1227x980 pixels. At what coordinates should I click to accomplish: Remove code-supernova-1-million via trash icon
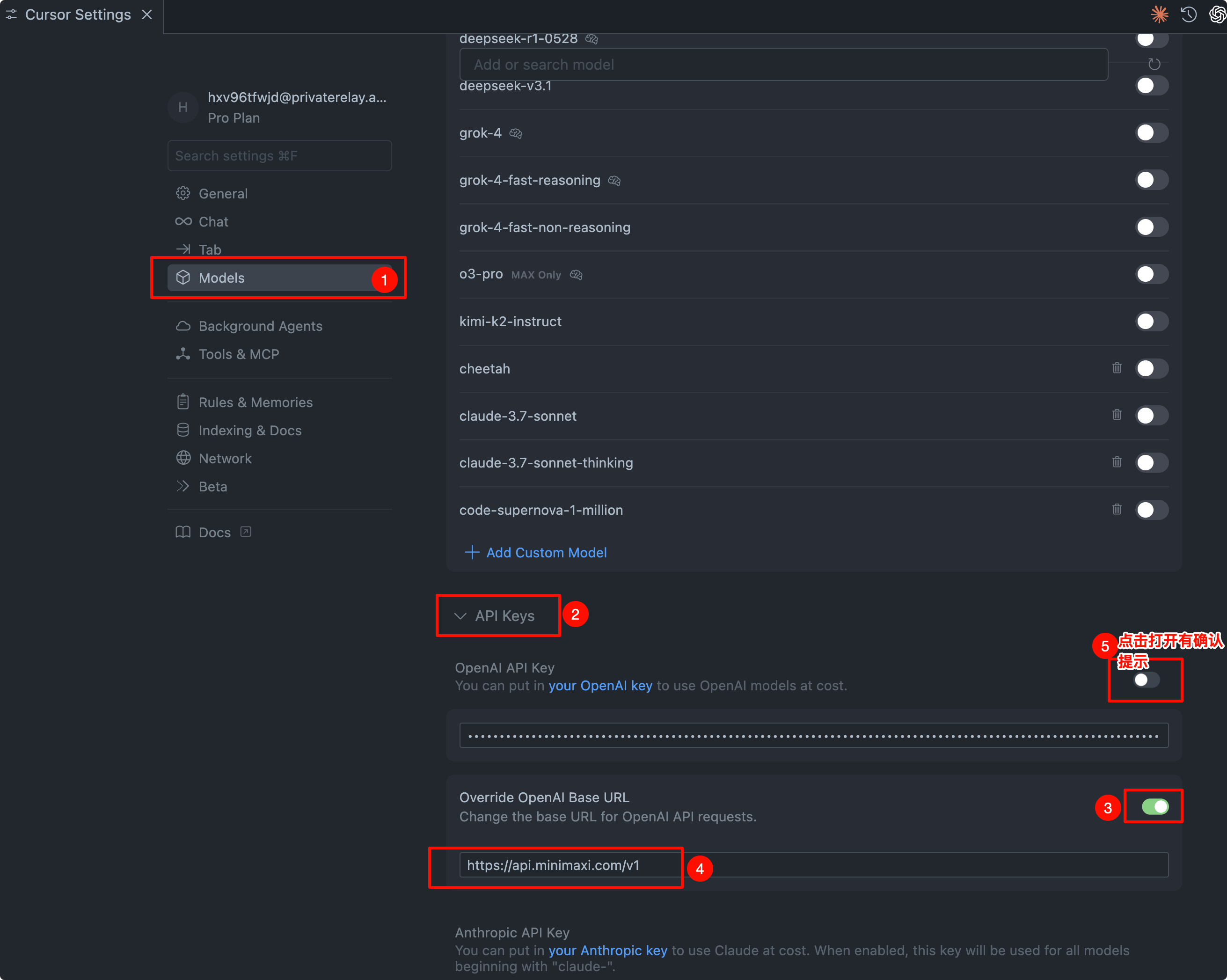tap(1117, 509)
